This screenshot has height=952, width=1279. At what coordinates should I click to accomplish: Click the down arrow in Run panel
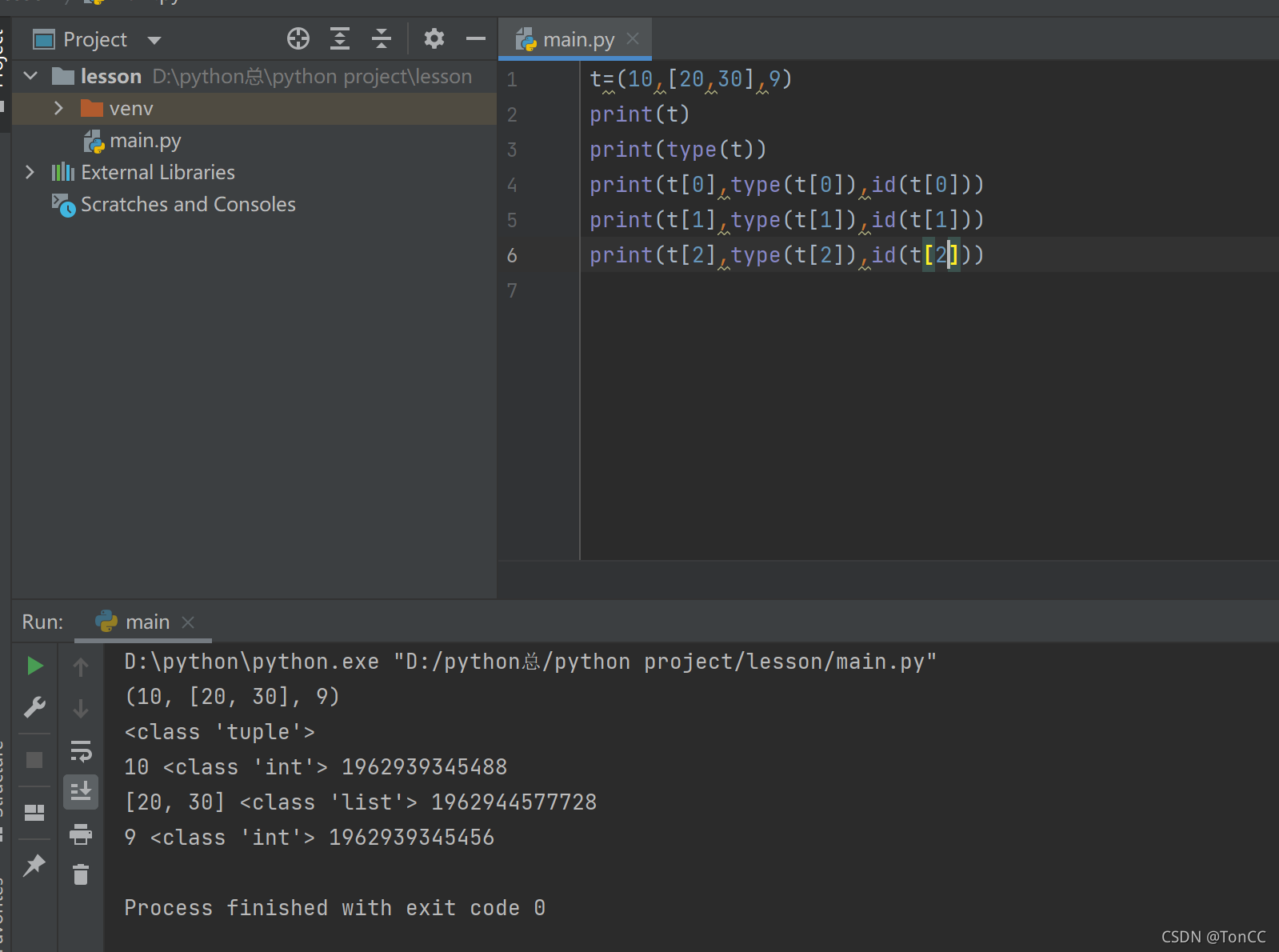81,709
